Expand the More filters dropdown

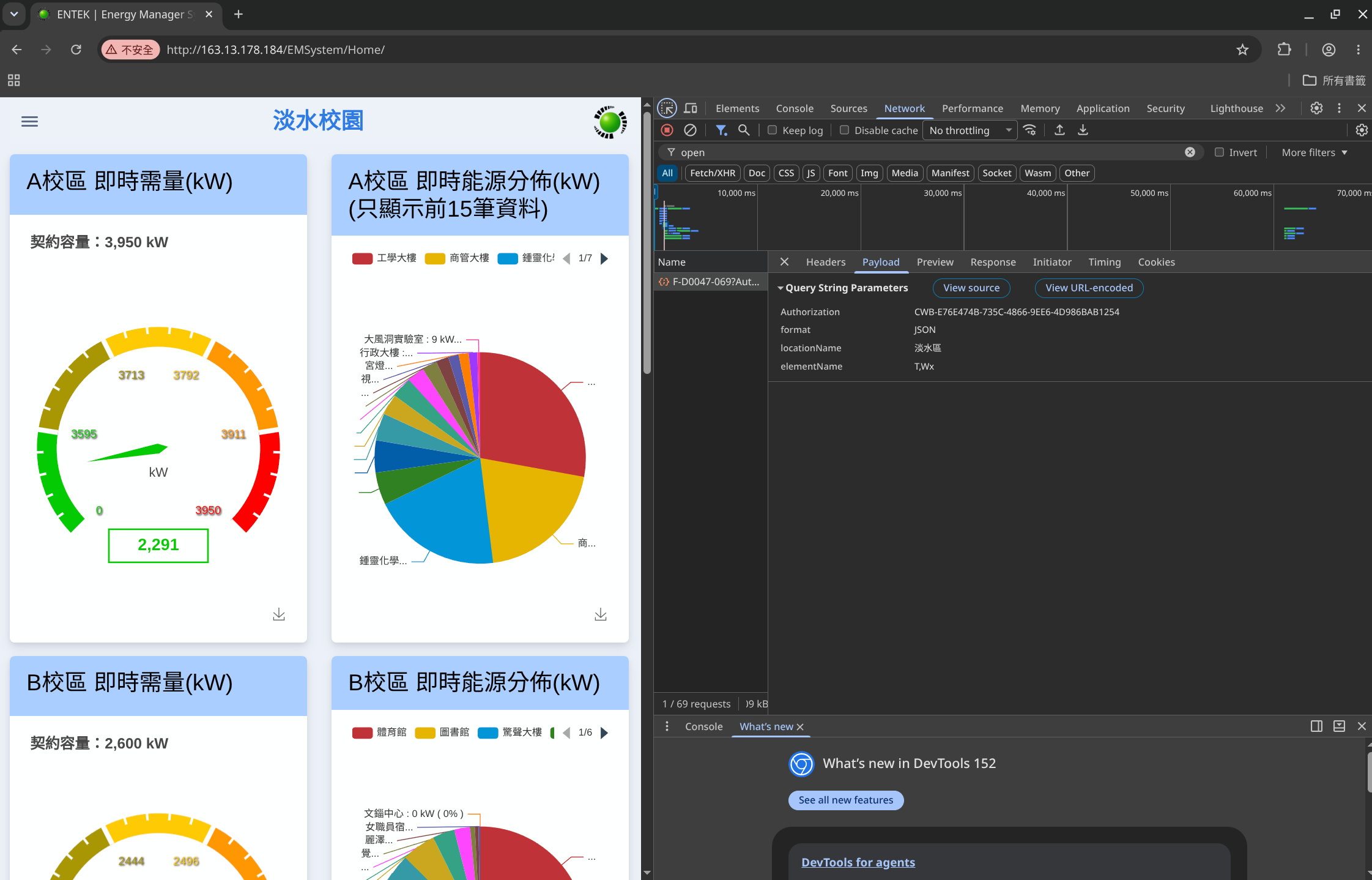1315,152
